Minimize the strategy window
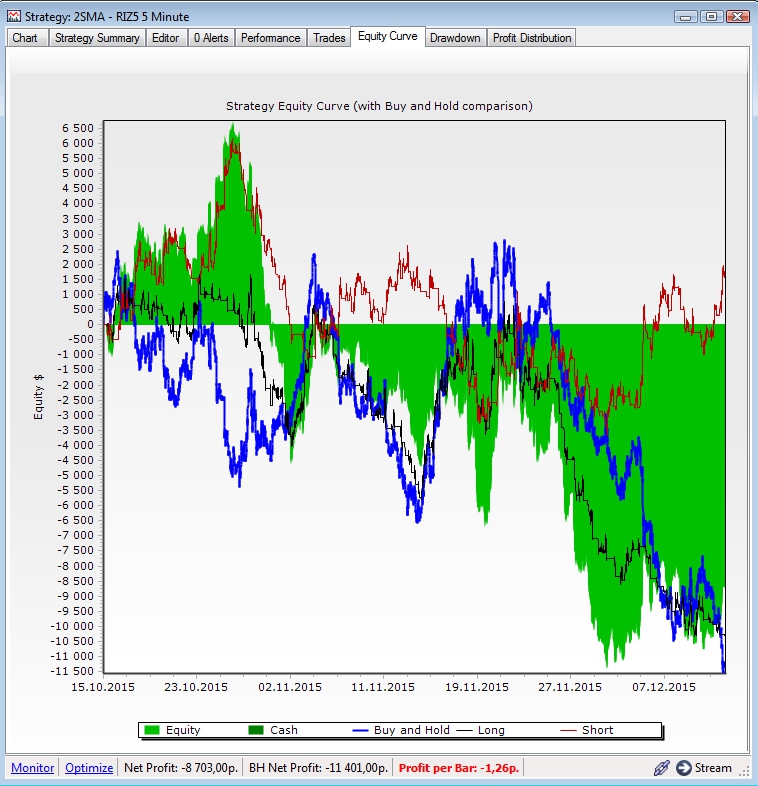The width and height of the screenshot is (758, 786). pyautogui.click(x=686, y=17)
